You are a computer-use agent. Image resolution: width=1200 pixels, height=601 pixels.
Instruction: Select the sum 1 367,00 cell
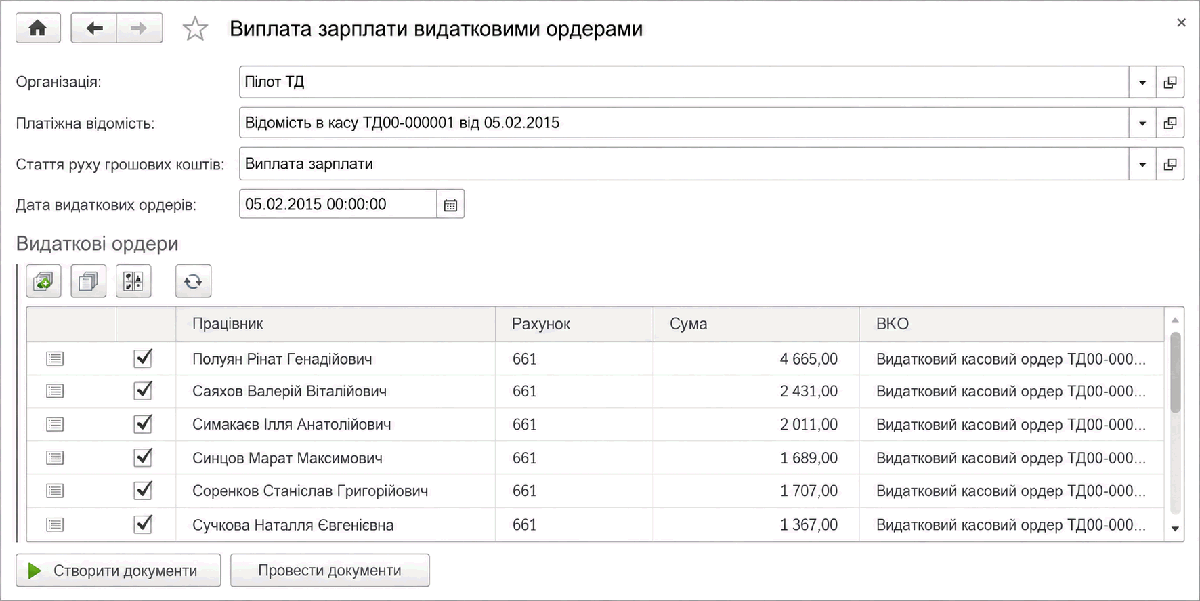coord(757,524)
